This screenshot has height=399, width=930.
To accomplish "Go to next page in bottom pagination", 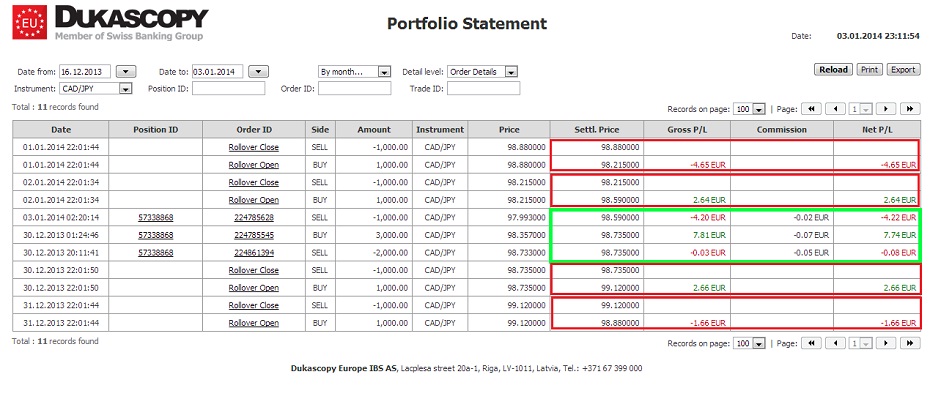I will (886, 343).
